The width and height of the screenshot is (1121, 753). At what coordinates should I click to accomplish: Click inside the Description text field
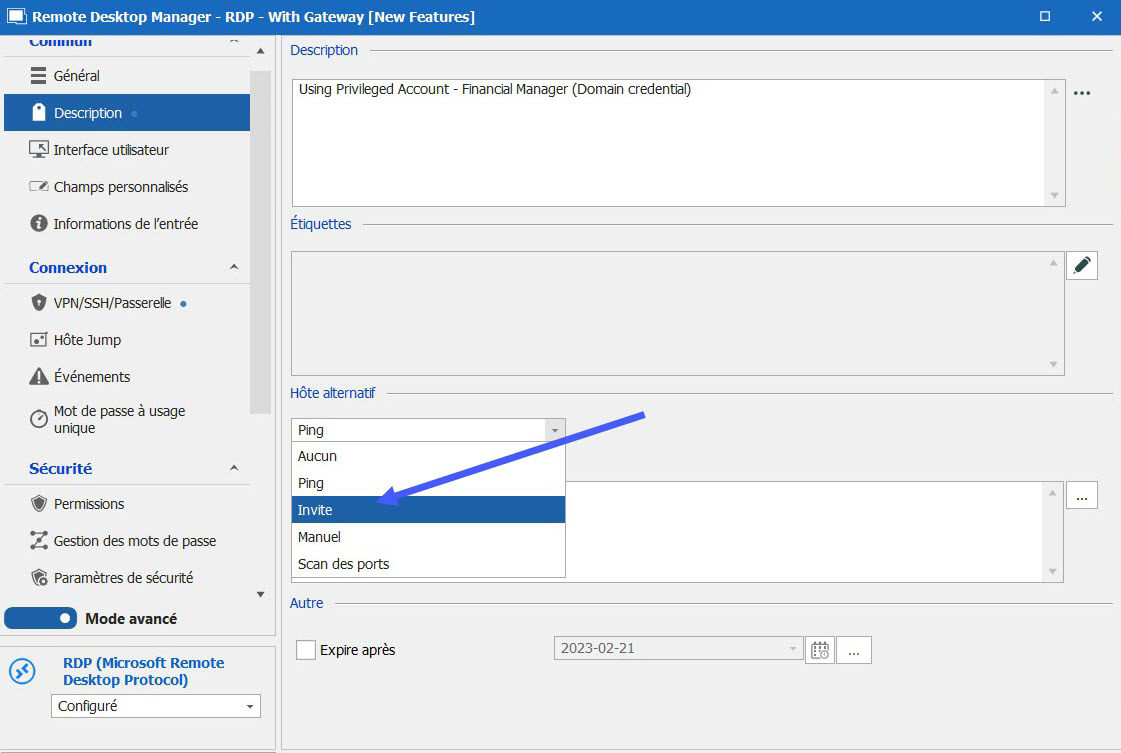[x=670, y=140]
